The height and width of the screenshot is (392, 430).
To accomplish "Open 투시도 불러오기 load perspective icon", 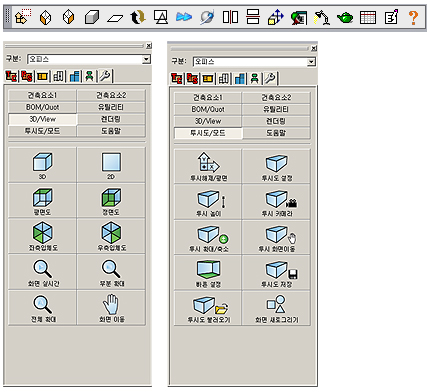I will 208,309.
